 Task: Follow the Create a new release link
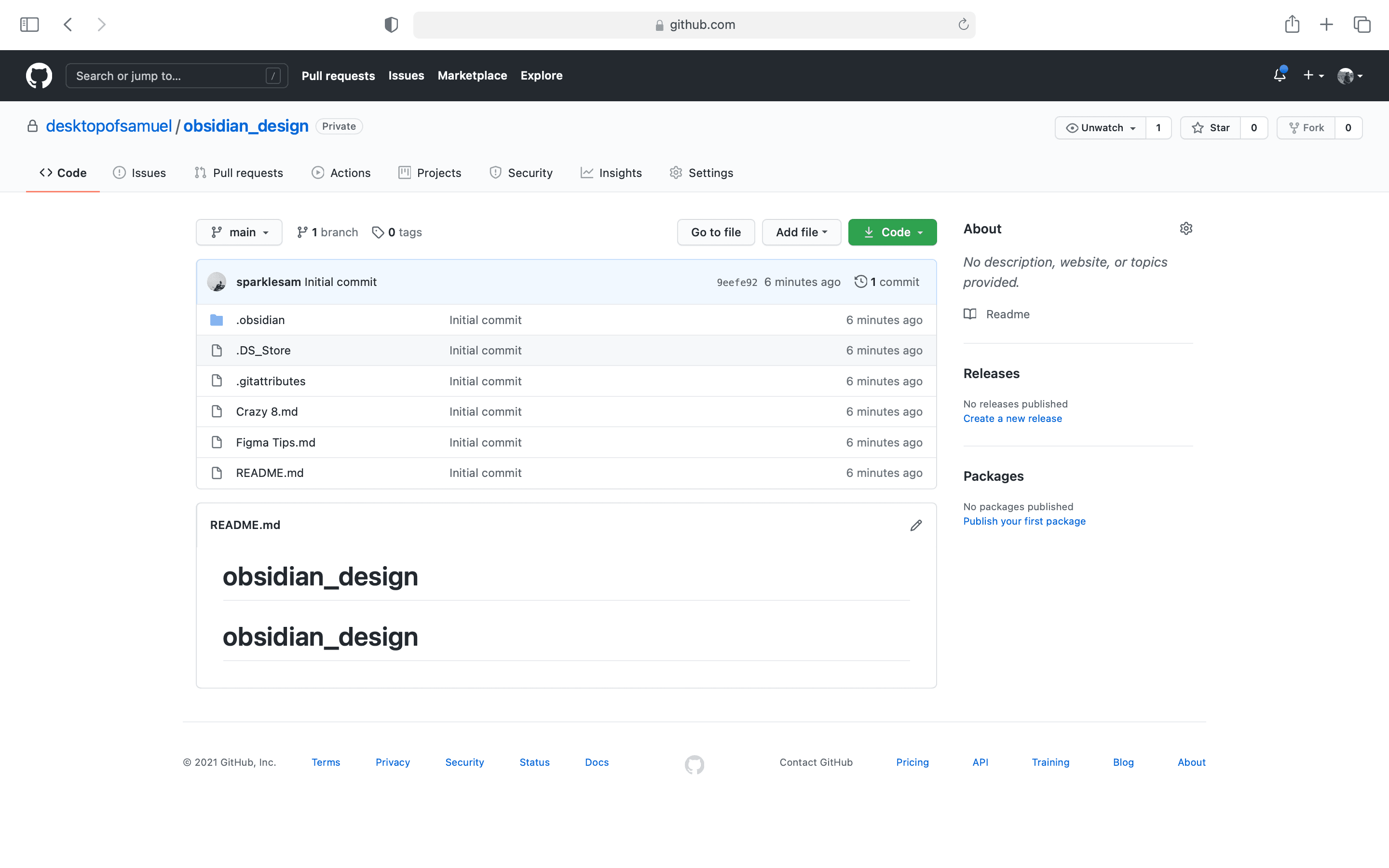pos(1012,419)
